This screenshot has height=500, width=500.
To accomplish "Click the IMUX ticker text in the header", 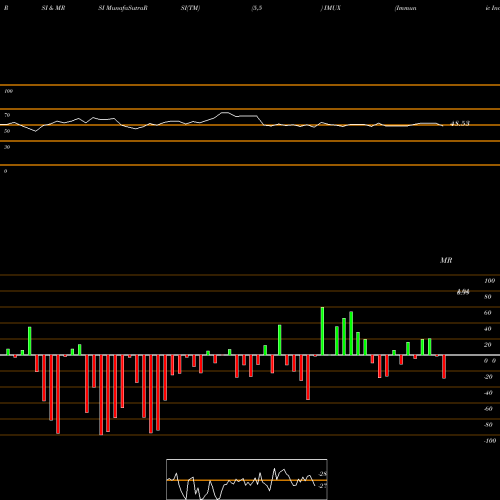I will click(332, 8).
